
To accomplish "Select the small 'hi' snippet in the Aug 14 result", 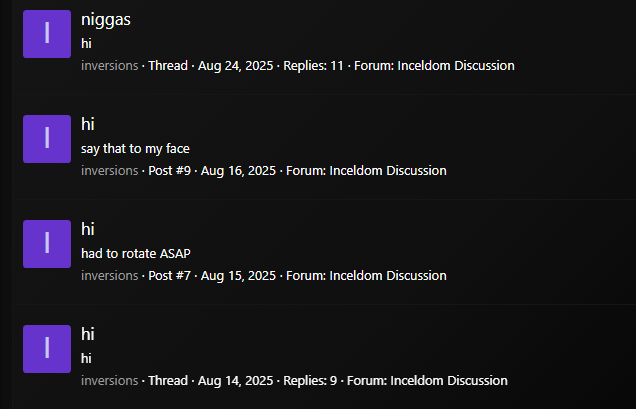I will pyautogui.click(x=86, y=359).
